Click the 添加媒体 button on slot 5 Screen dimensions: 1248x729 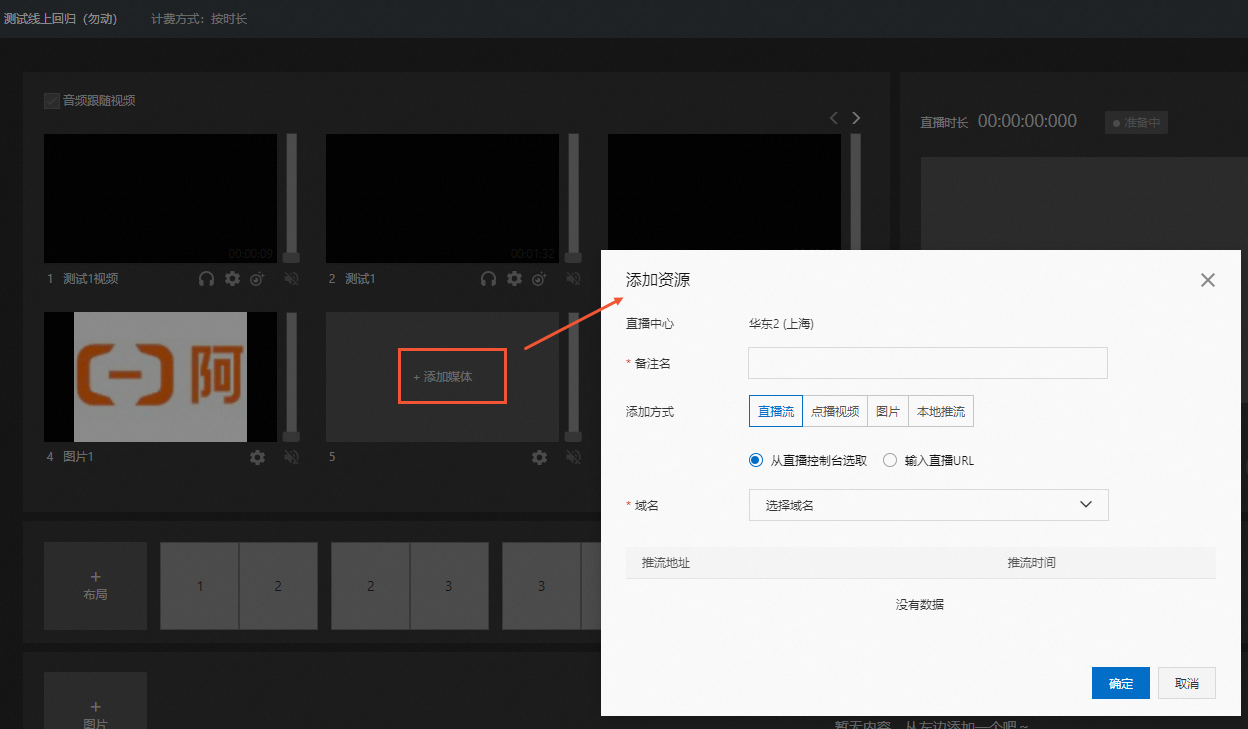(x=452, y=375)
